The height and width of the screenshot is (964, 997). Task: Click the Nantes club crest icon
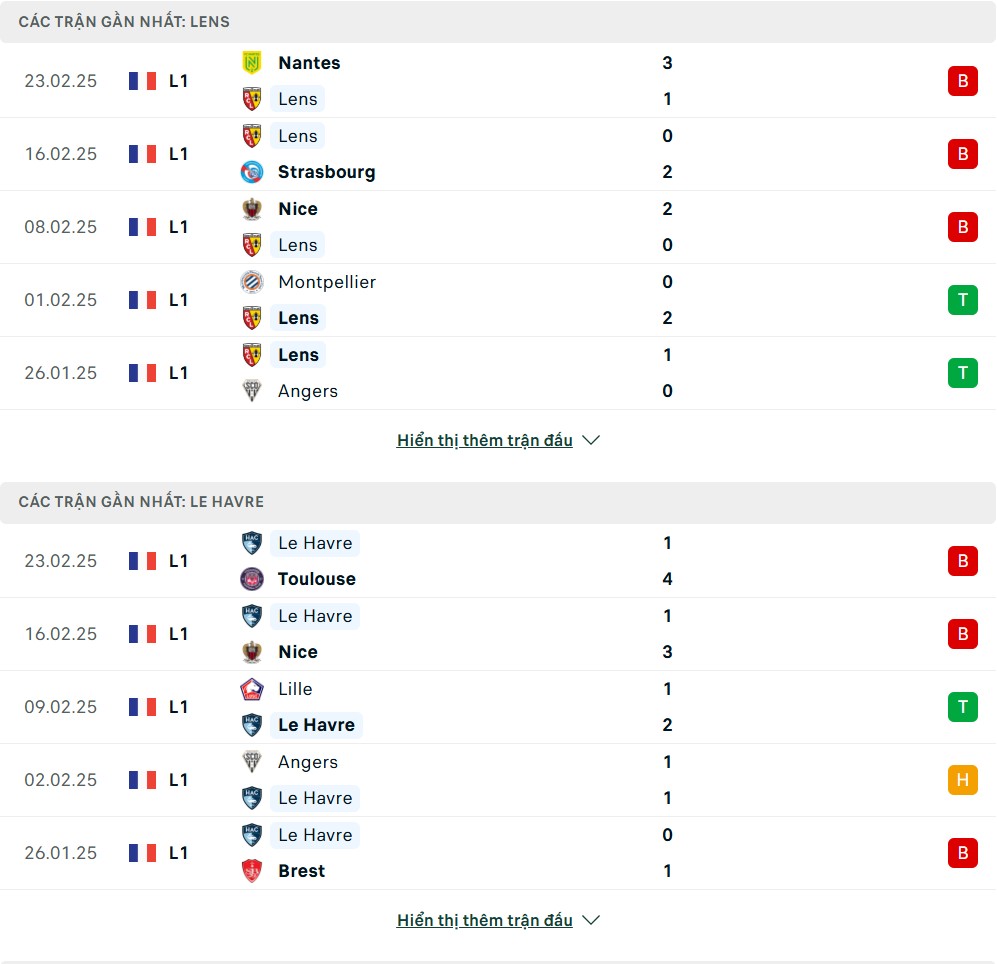252,63
